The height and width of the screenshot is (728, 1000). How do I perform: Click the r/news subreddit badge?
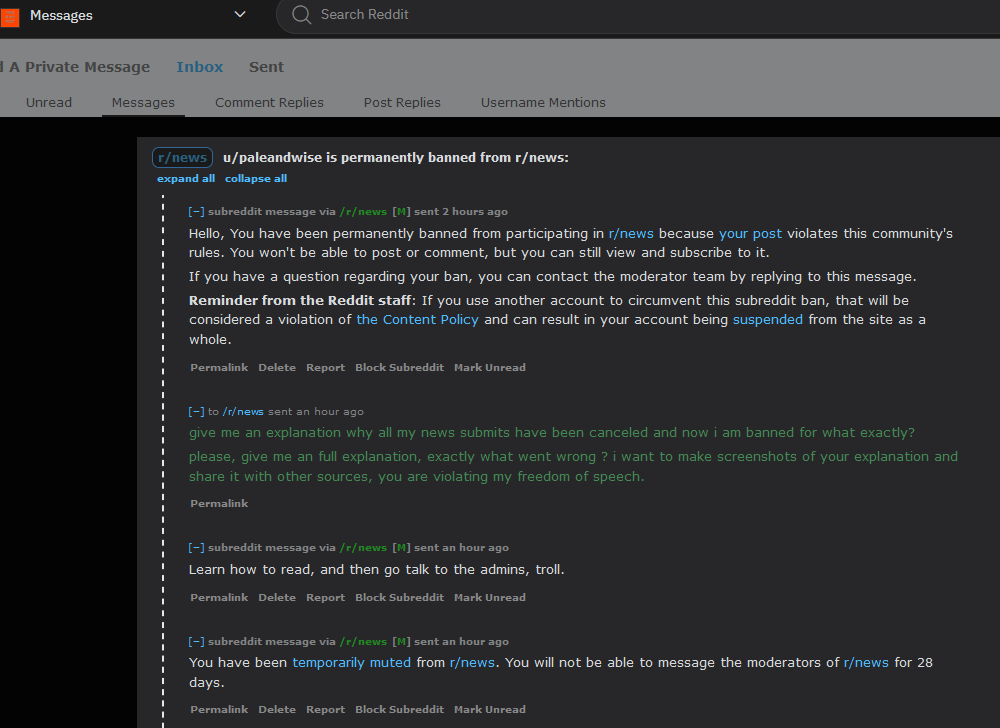(x=182, y=157)
